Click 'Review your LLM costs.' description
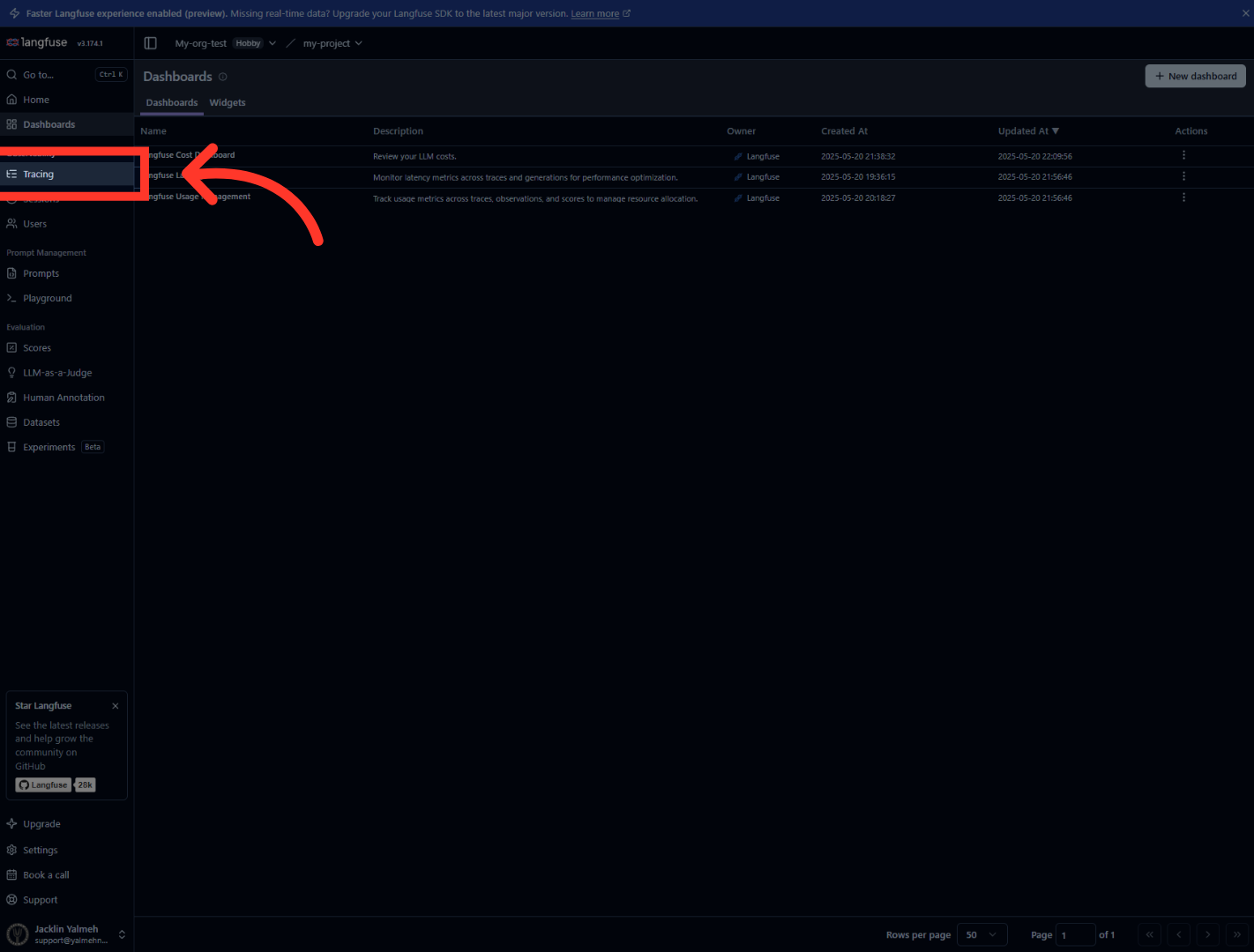This screenshot has height=952, width=1254. click(414, 156)
